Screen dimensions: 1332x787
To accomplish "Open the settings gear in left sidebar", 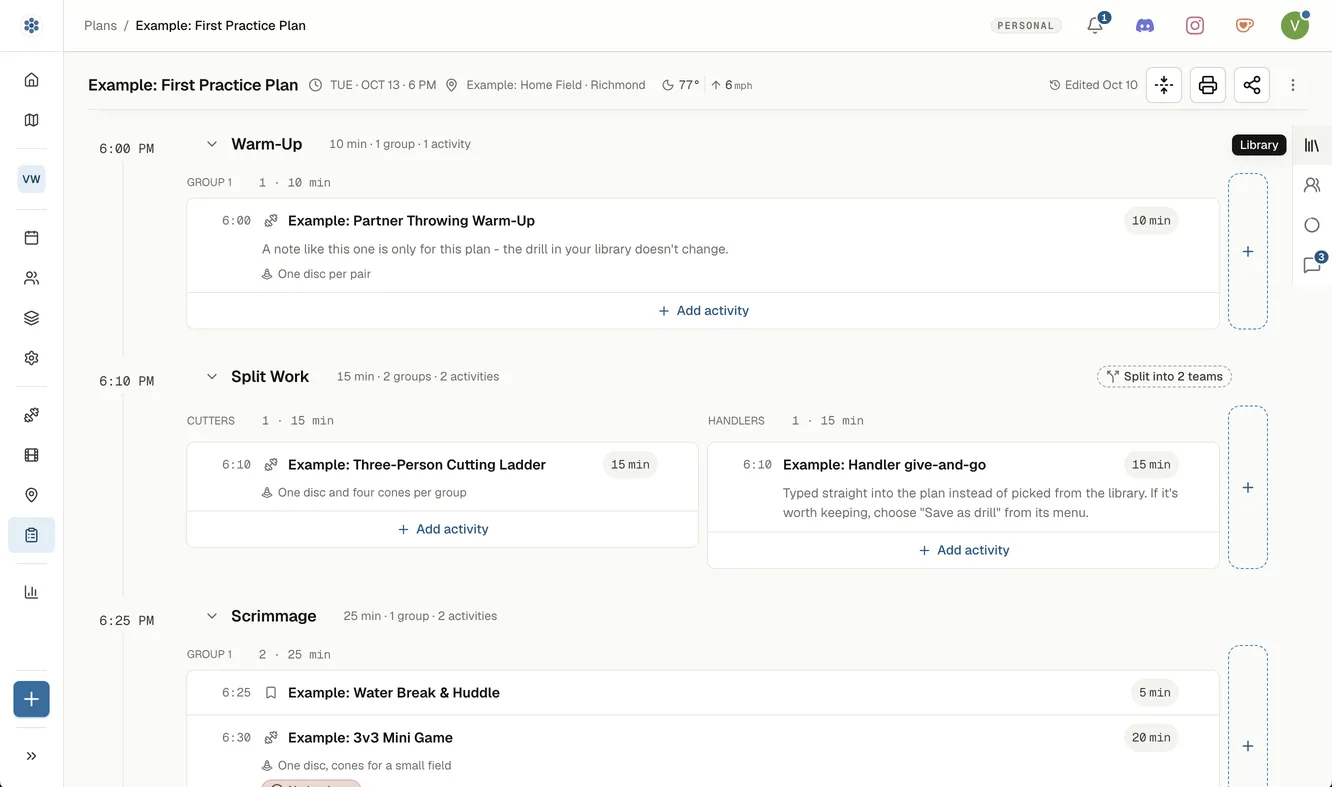I will (x=31, y=358).
